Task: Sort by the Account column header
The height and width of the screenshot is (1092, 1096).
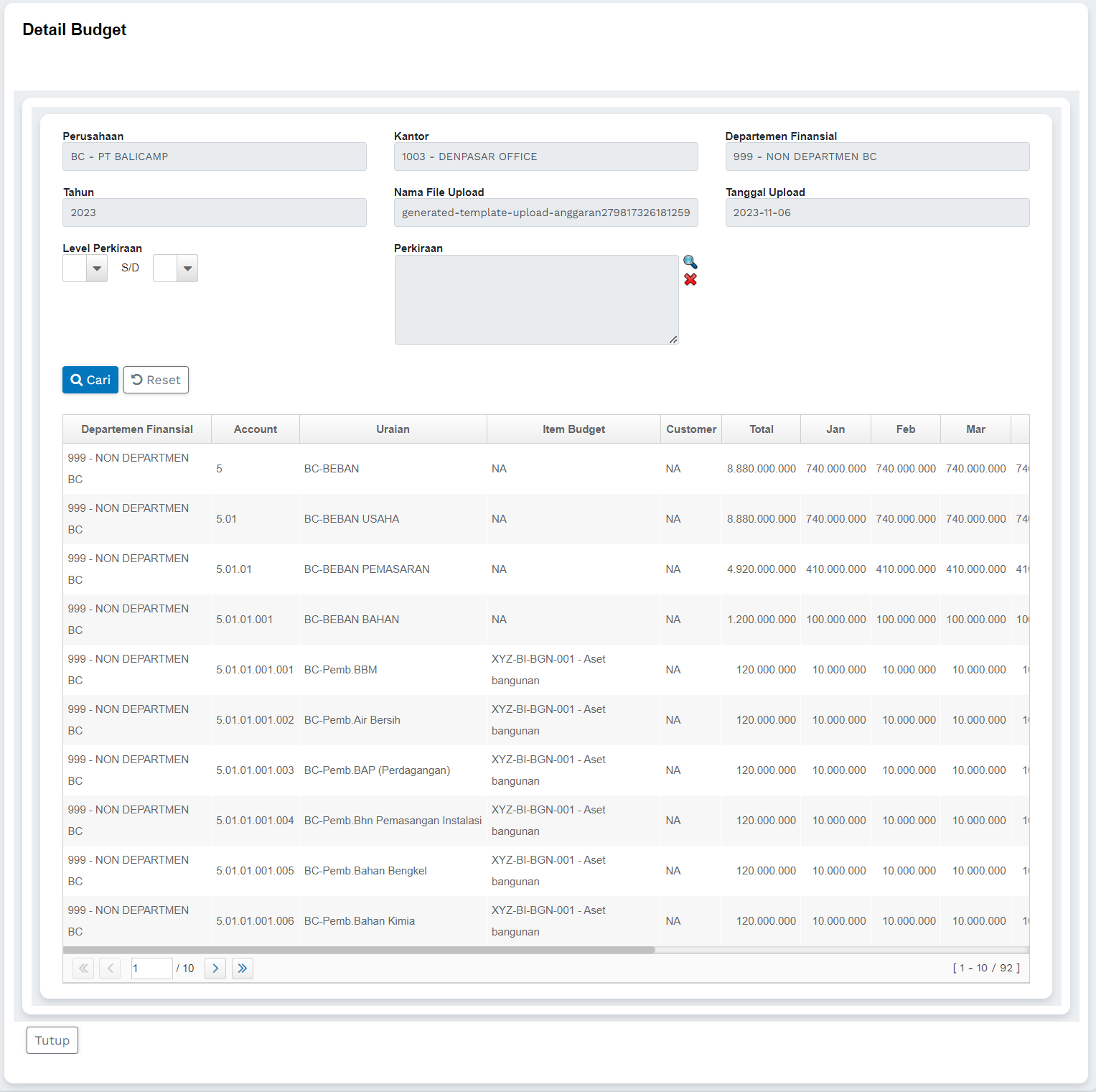Action: (x=255, y=429)
